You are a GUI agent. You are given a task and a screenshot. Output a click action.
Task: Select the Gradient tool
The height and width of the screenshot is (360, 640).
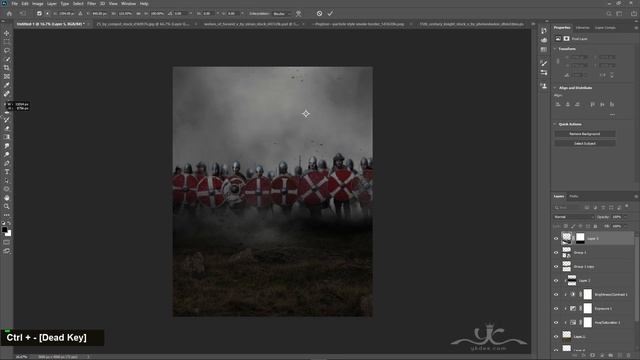coord(7,137)
